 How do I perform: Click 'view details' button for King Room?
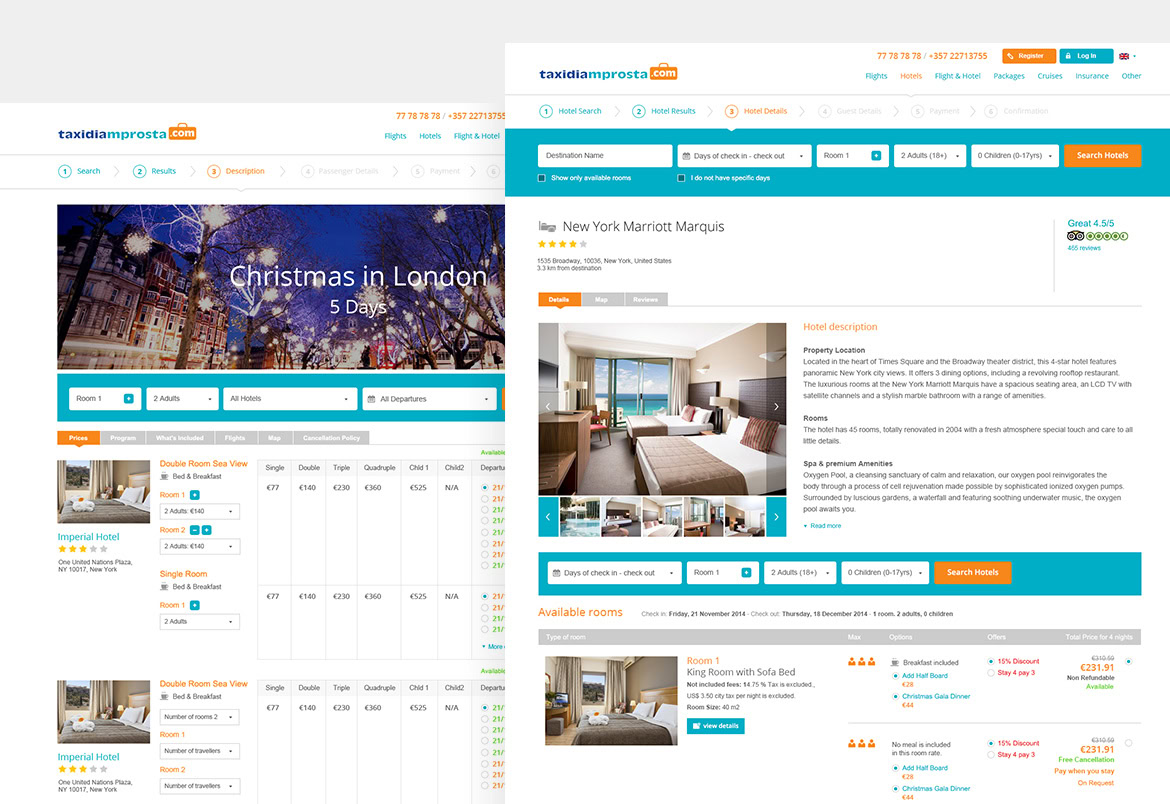click(x=716, y=726)
